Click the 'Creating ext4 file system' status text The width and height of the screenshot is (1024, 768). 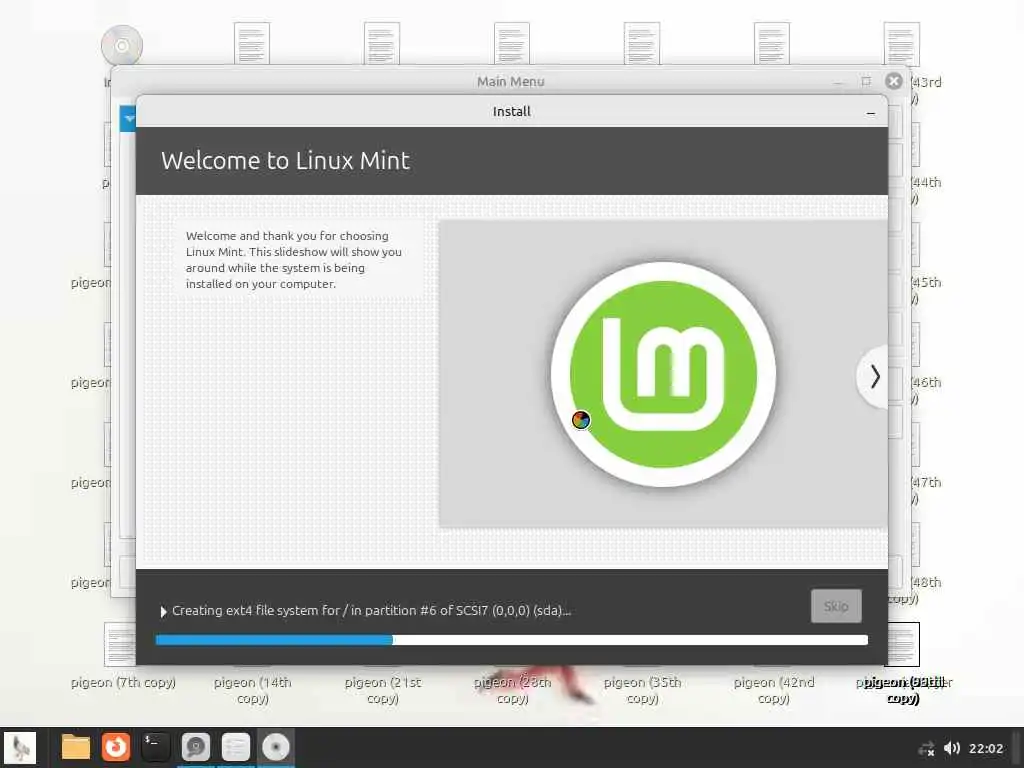[372, 611]
